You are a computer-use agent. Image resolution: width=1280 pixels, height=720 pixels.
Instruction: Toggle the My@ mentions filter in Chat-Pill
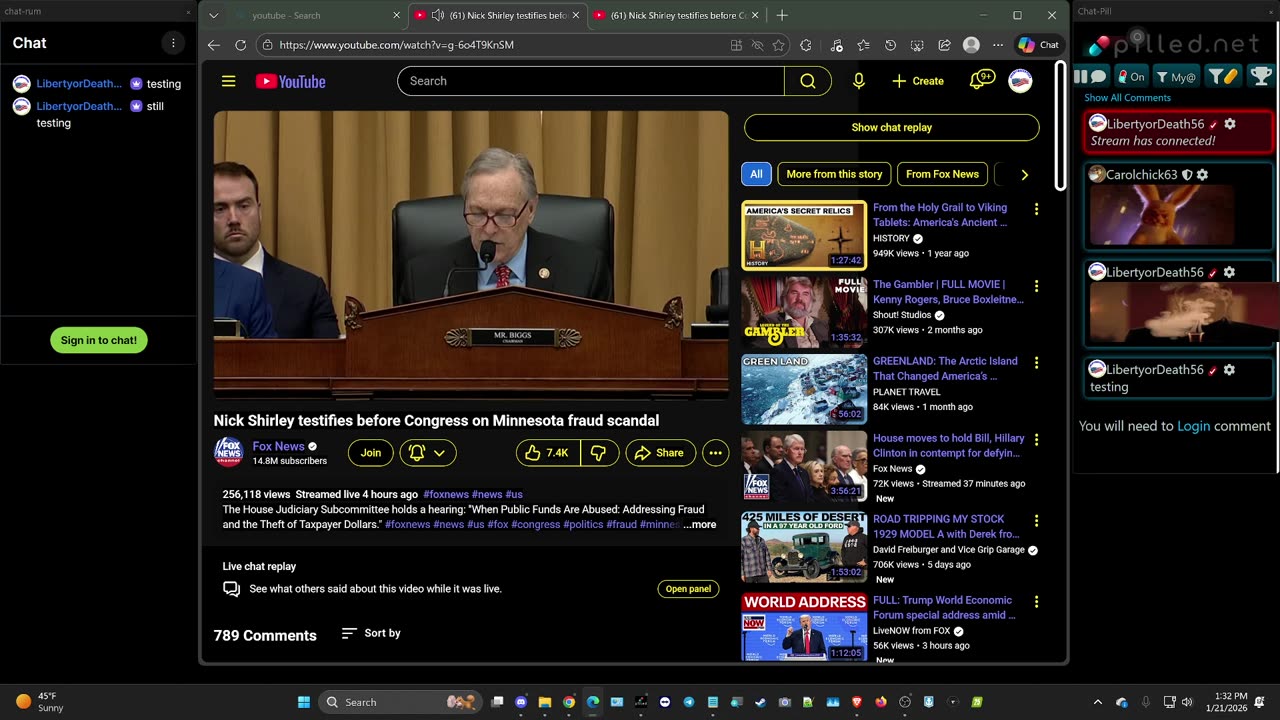[x=1176, y=76]
